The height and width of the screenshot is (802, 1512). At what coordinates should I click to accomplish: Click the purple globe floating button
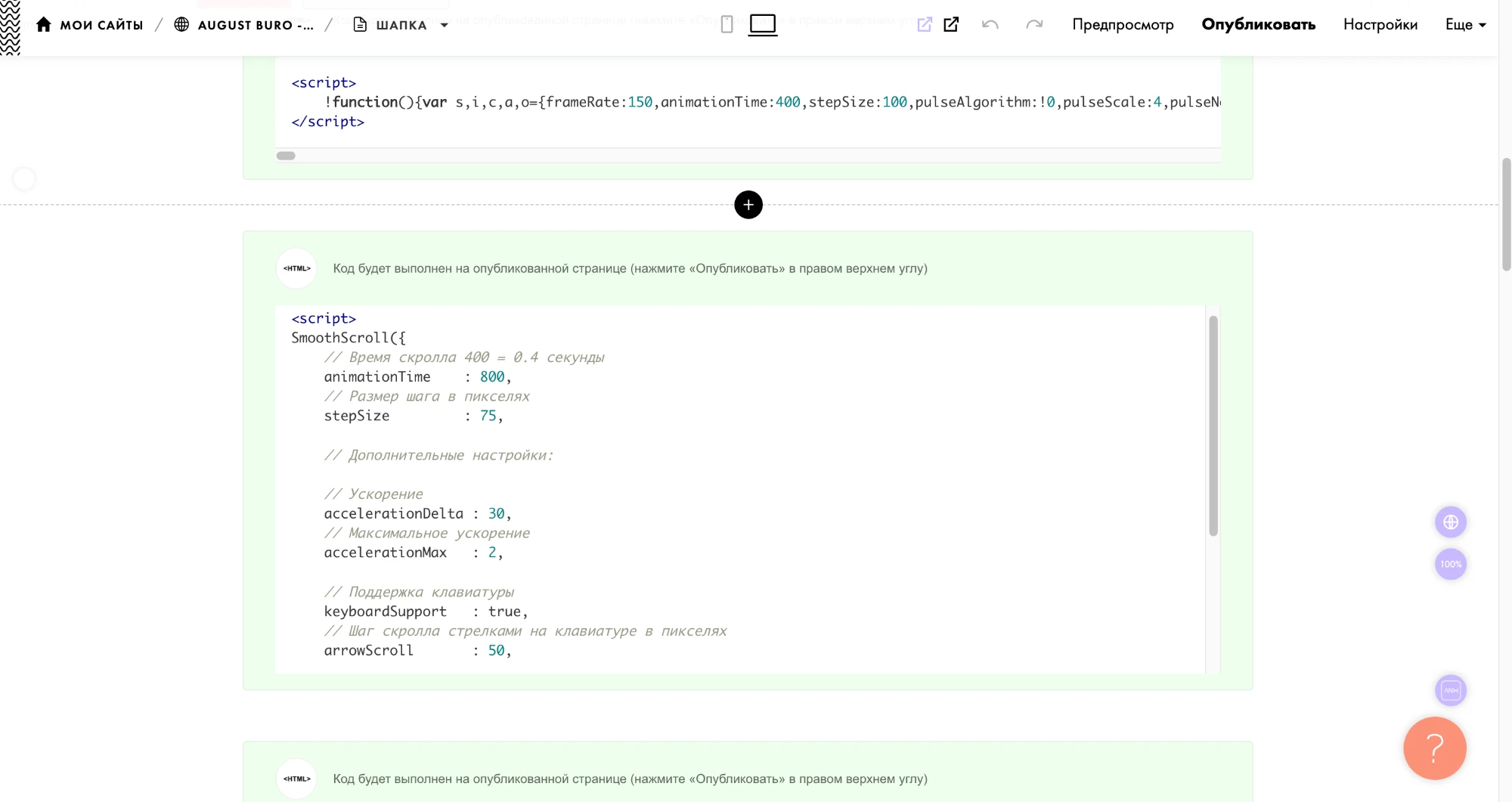[x=1450, y=522]
